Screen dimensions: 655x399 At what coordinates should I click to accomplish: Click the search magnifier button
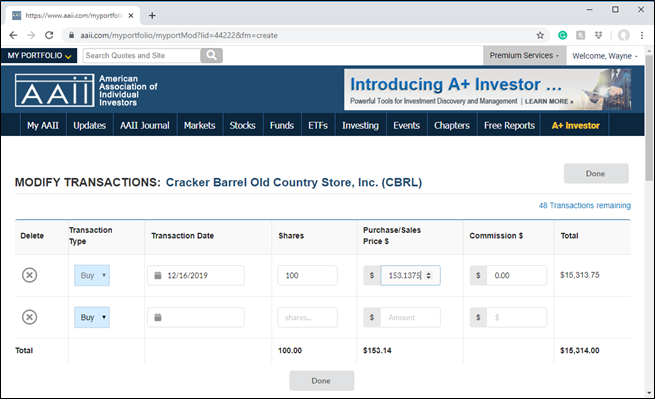(211, 55)
